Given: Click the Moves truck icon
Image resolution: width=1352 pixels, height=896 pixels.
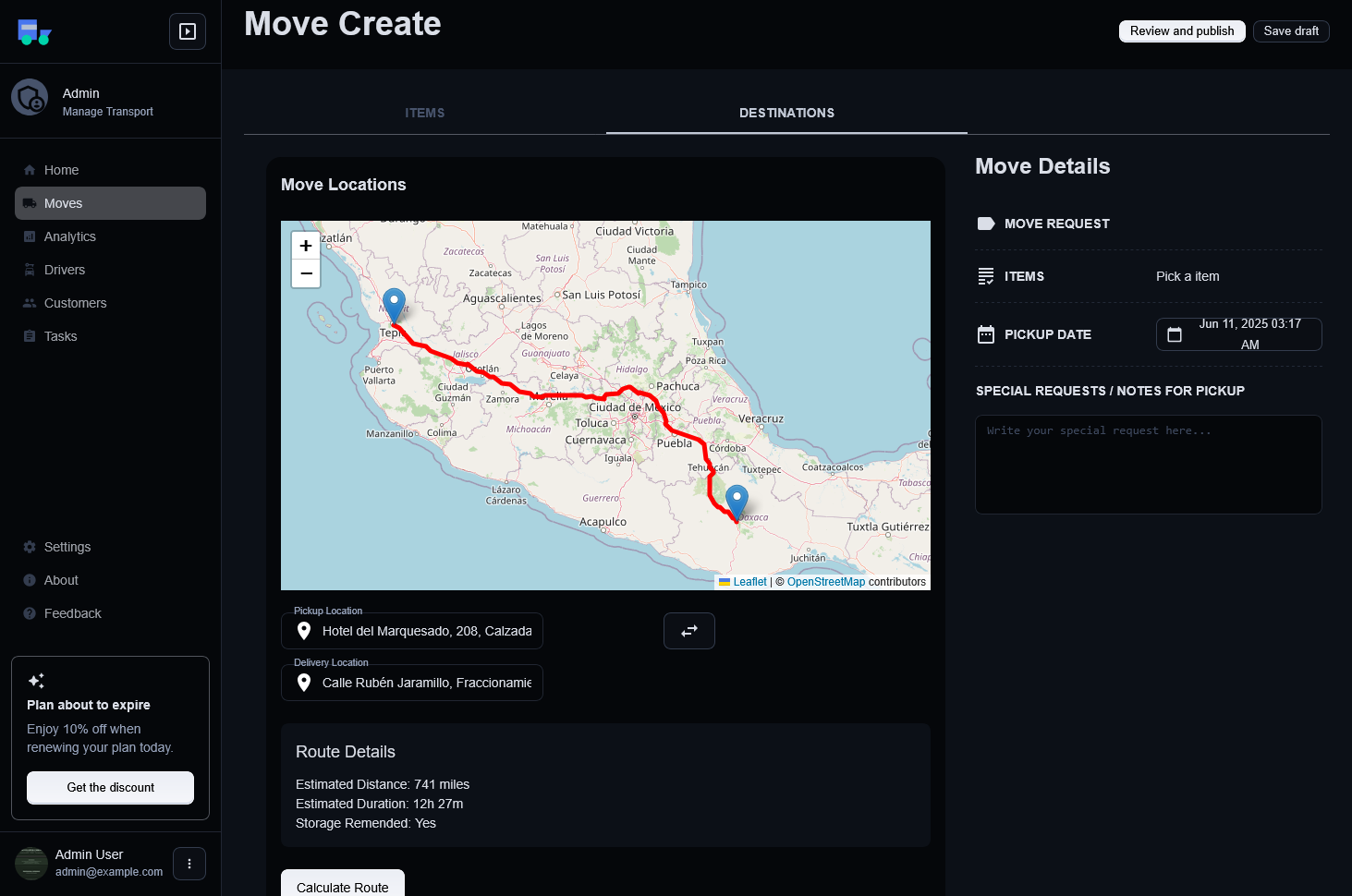Looking at the screenshot, I should (x=30, y=203).
